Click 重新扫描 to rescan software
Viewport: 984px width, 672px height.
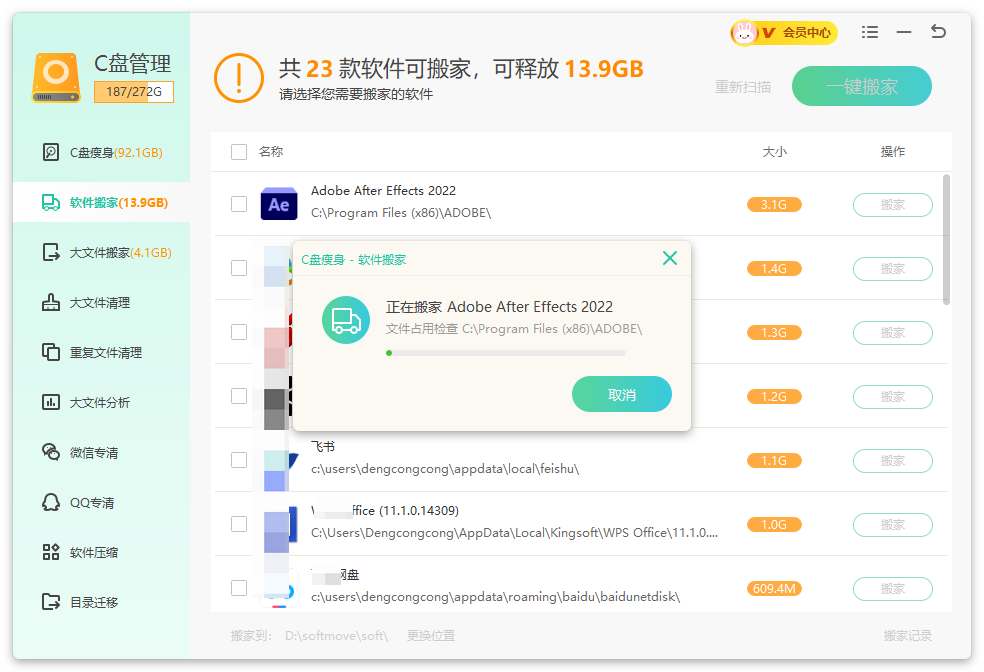(x=743, y=87)
